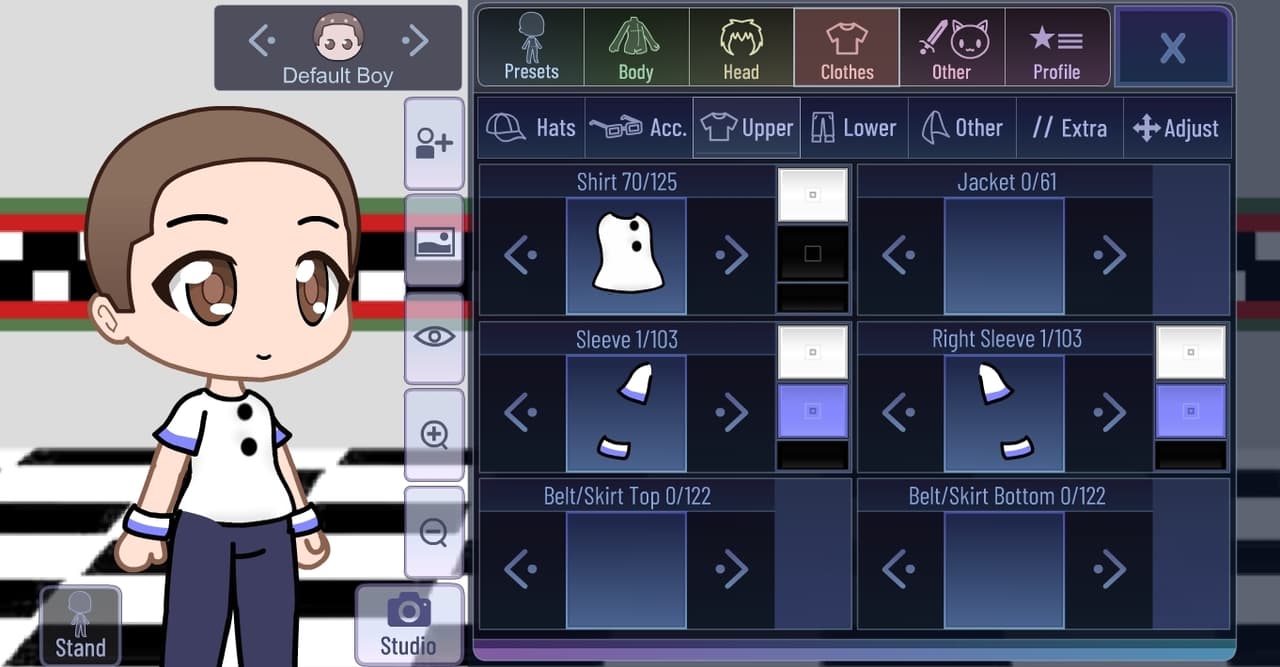This screenshot has width=1280, height=667.
Task: Pick the purple Sleeve color swatch
Action: pyautogui.click(x=812, y=411)
